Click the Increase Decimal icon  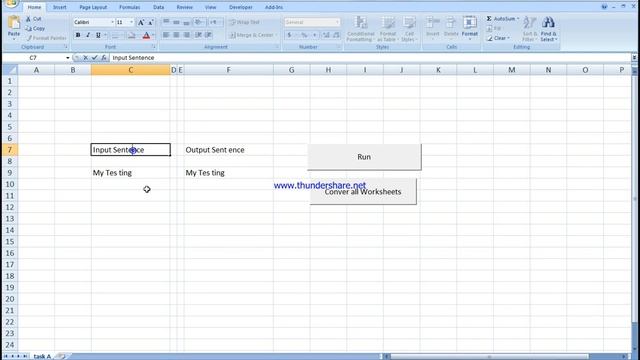[x=326, y=36]
